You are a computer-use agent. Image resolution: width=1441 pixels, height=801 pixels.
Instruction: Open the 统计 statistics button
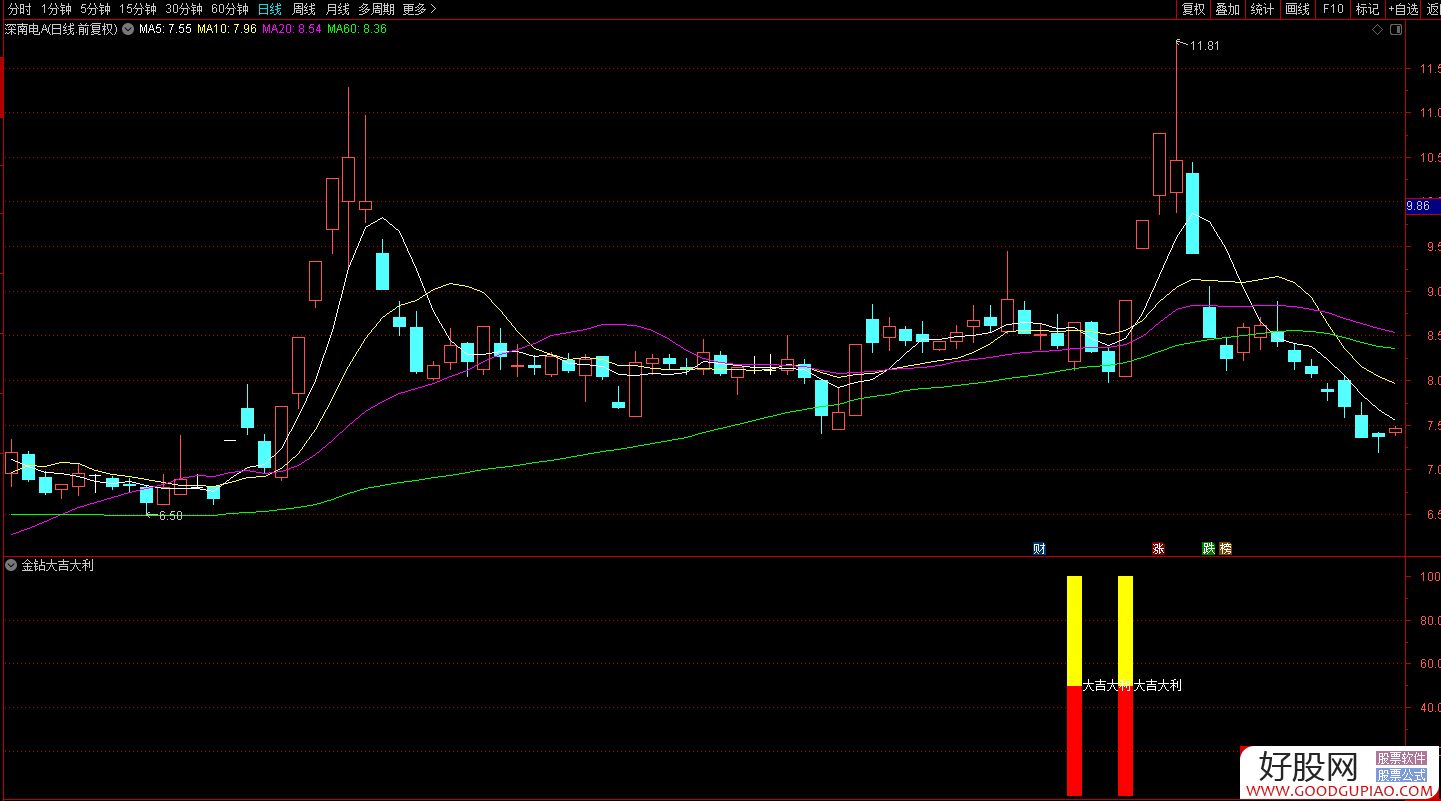click(1262, 9)
